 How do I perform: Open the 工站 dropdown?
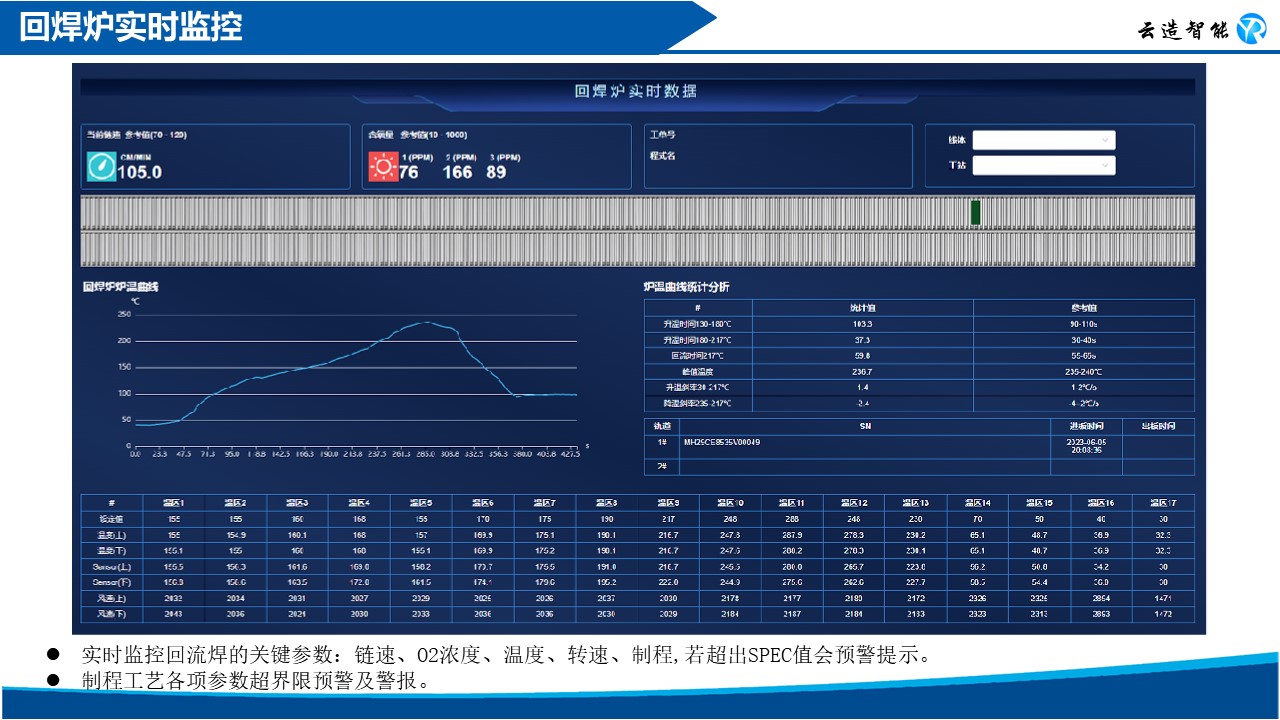(1043, 165)
